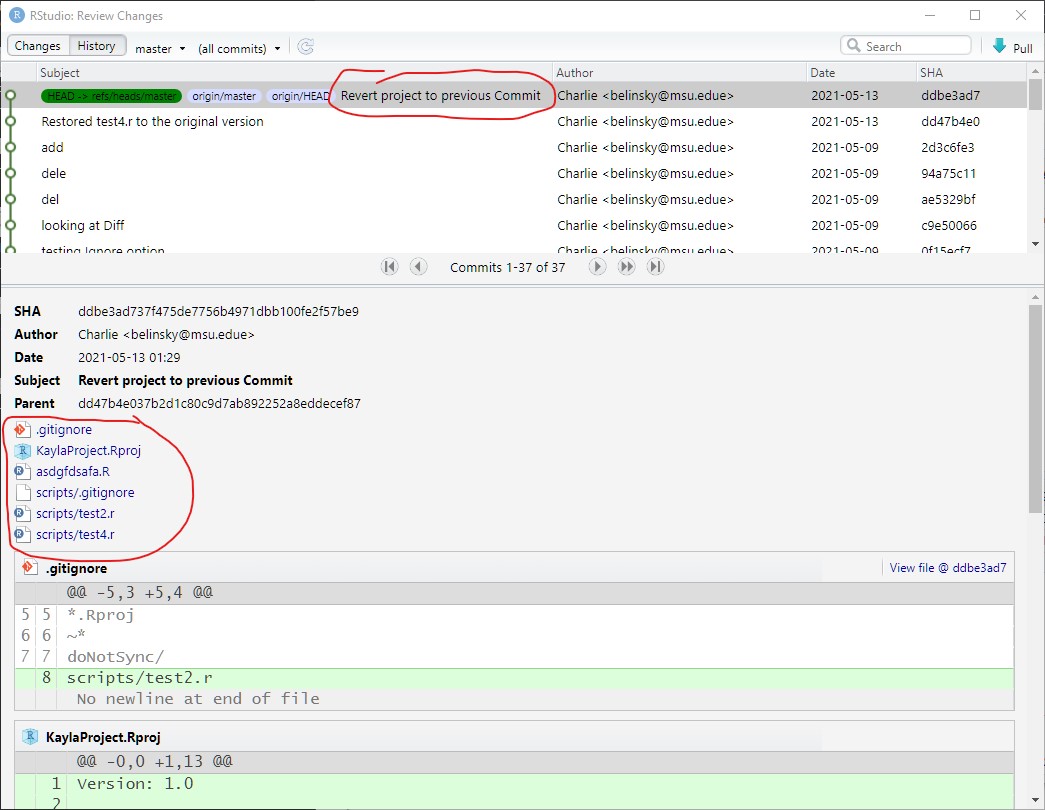The height and width of the screenshot is (810, 1045).
Task: Select the 'dele' commit row
Action: pyautogui.click(x=514, y=173)
